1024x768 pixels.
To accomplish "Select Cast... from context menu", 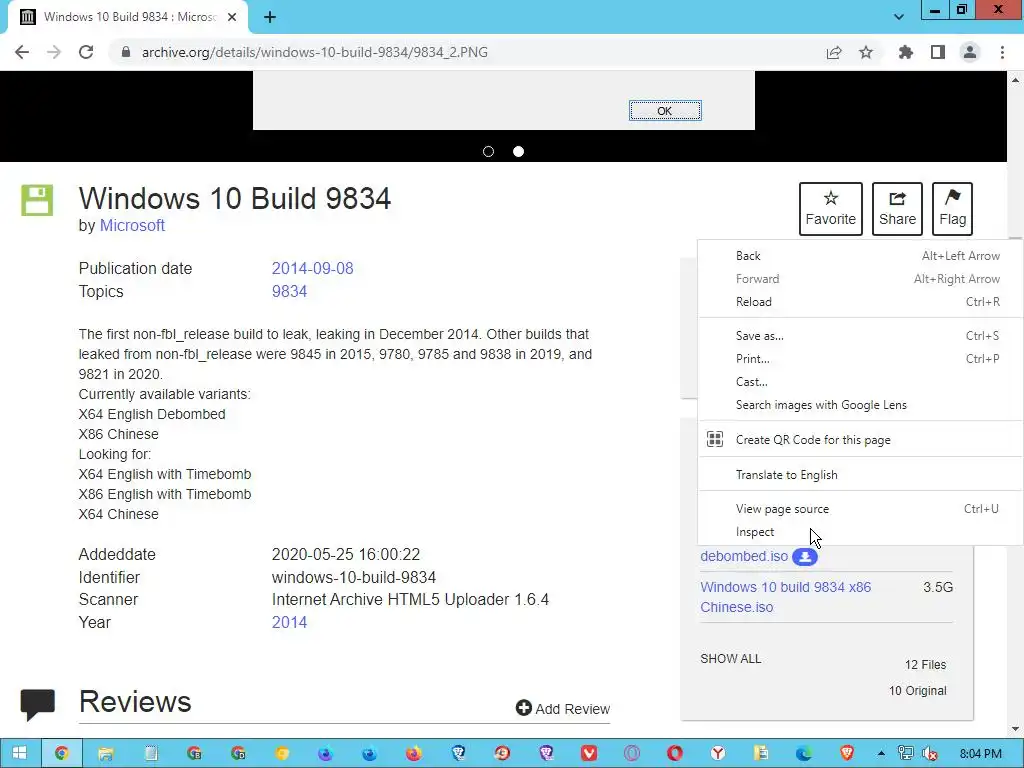I will point(860,381).
